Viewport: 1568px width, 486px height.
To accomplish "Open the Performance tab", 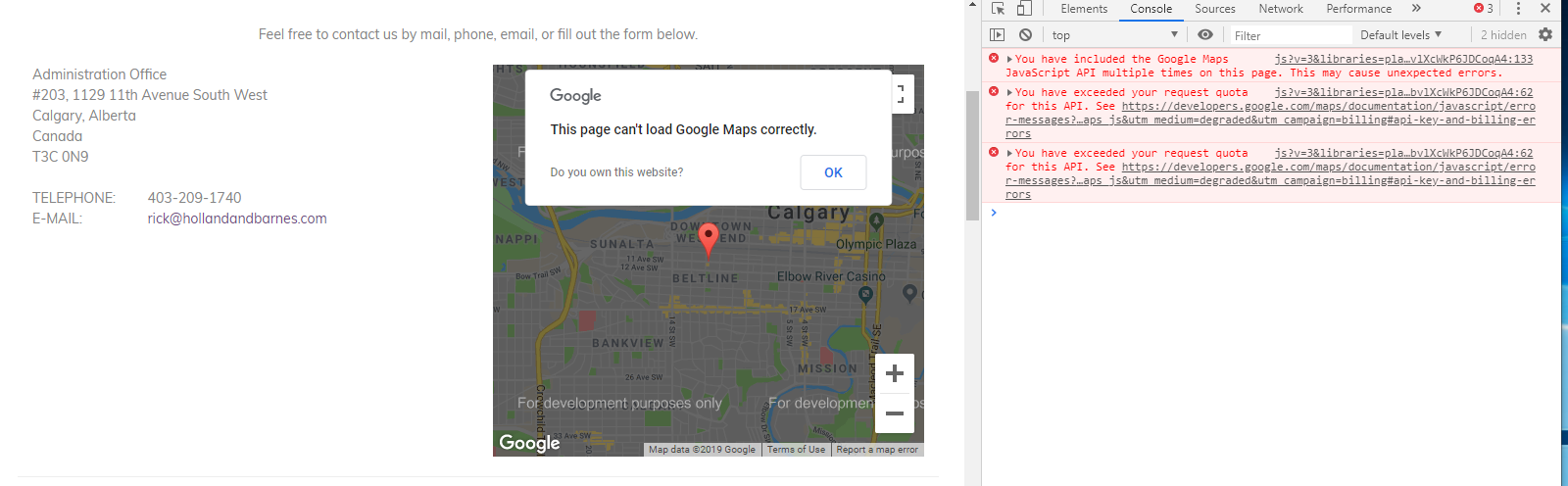I will 1359,9.
